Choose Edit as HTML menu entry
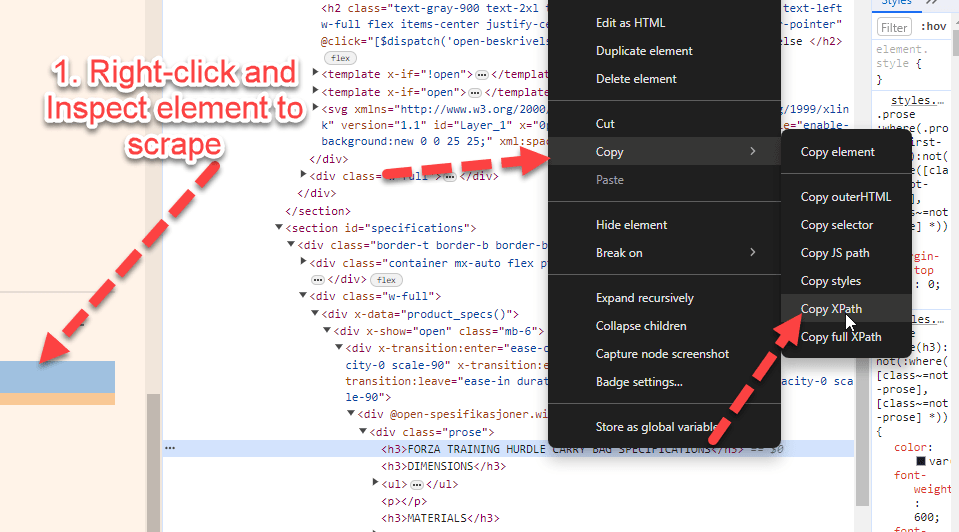 630,23
